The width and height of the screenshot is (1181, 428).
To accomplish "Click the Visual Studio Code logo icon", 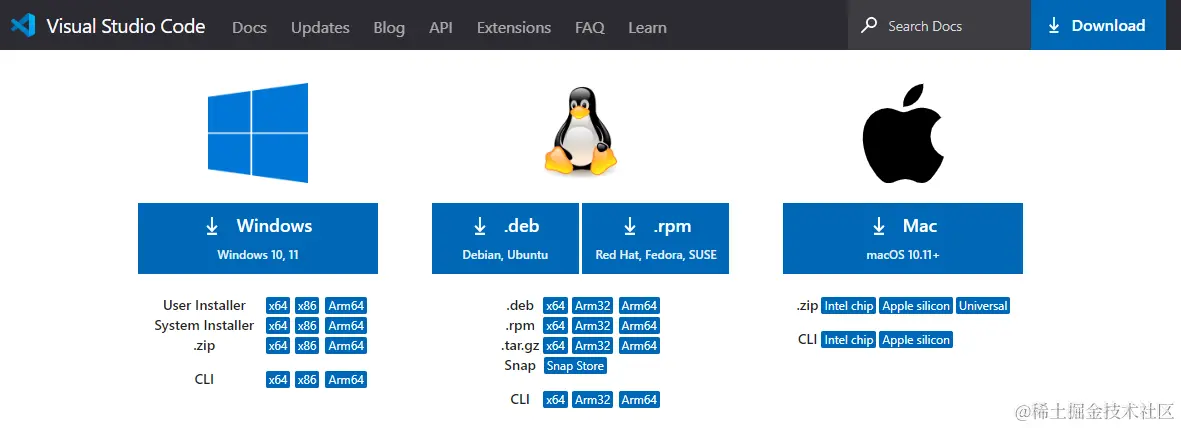I will pos(23,26).
